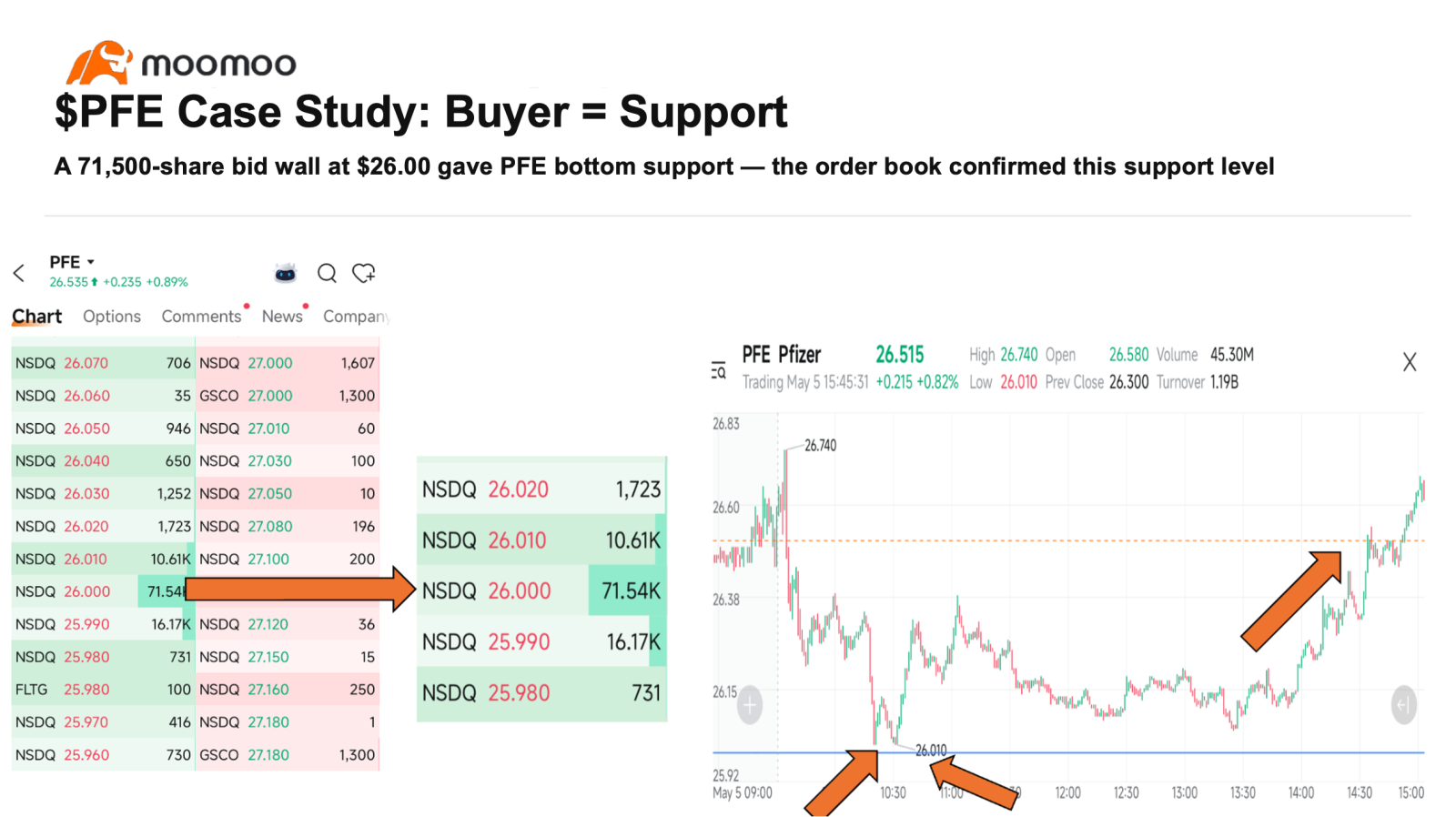
Task: Select the FLTG 25.980 bid row
Action: tap(103, 690)
